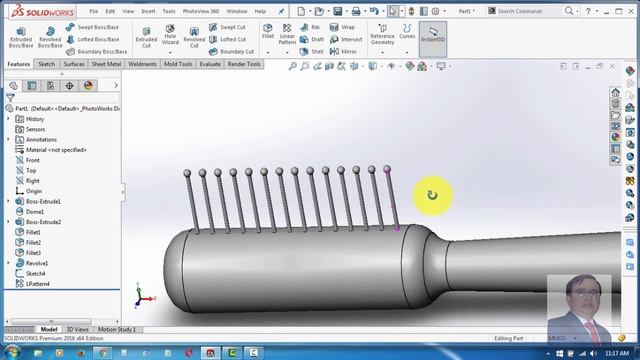Open the Motion Study 1 tab
The width and height of the screenshot is (640, 360).
click(x=117, y=329)
